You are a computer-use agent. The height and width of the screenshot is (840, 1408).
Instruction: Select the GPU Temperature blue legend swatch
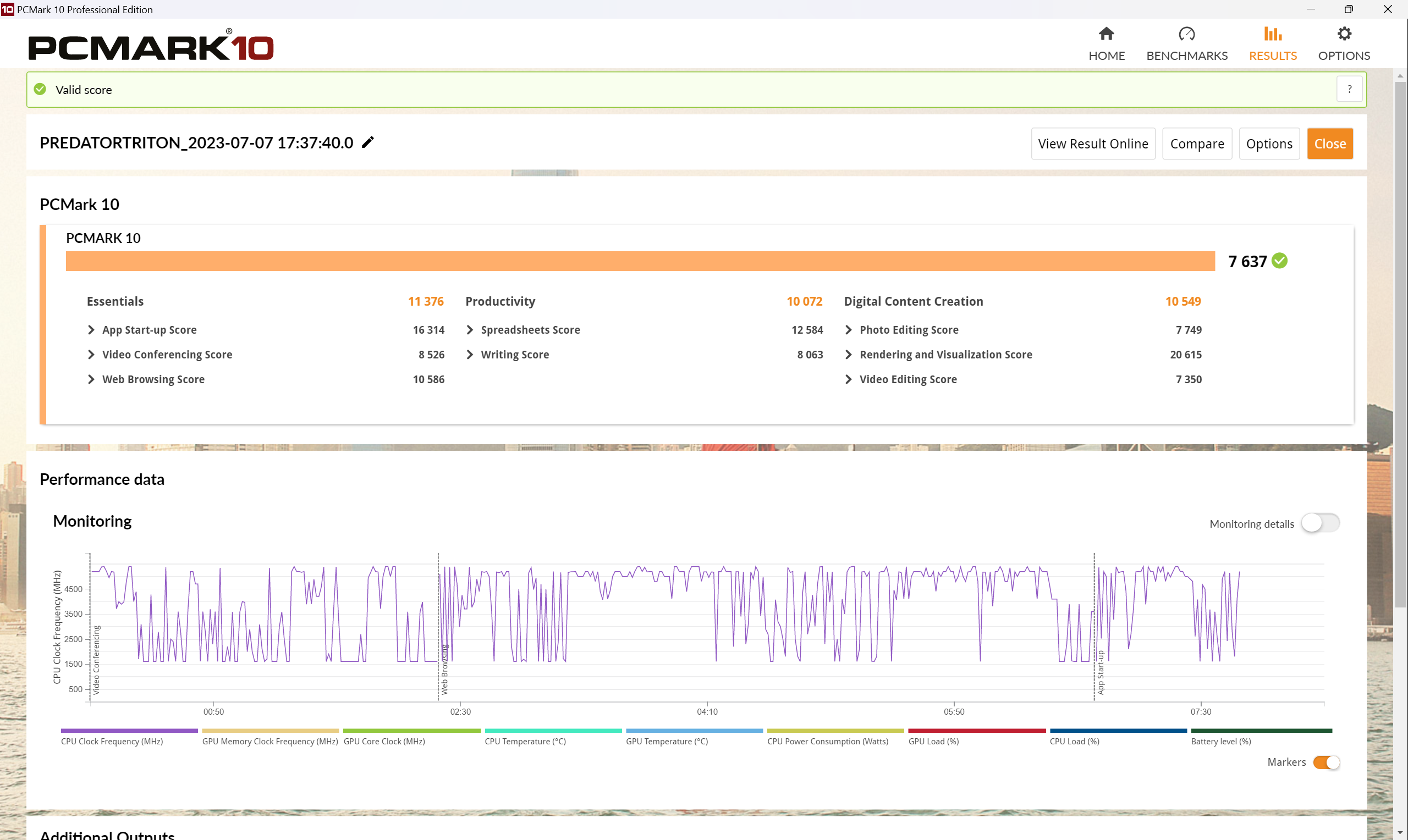695,731
